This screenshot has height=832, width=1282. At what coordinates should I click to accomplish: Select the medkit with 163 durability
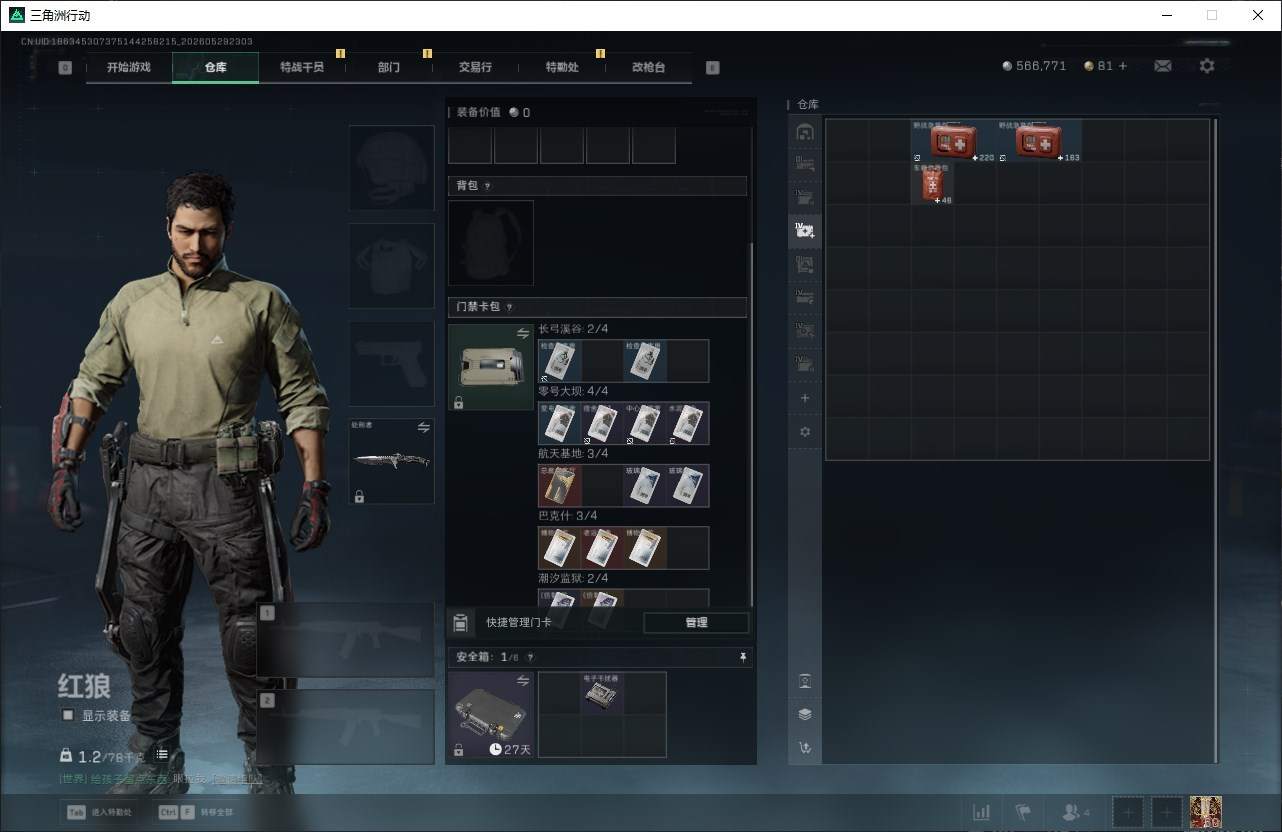(x=1039, y=141)
